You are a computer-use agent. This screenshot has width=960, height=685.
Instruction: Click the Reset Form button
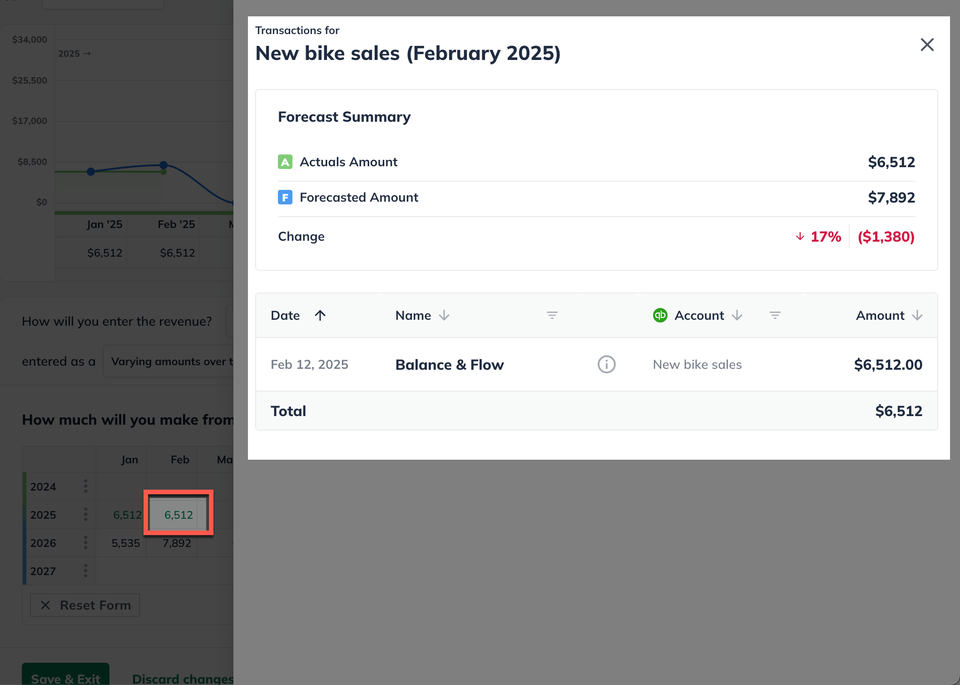click(85, 605)
